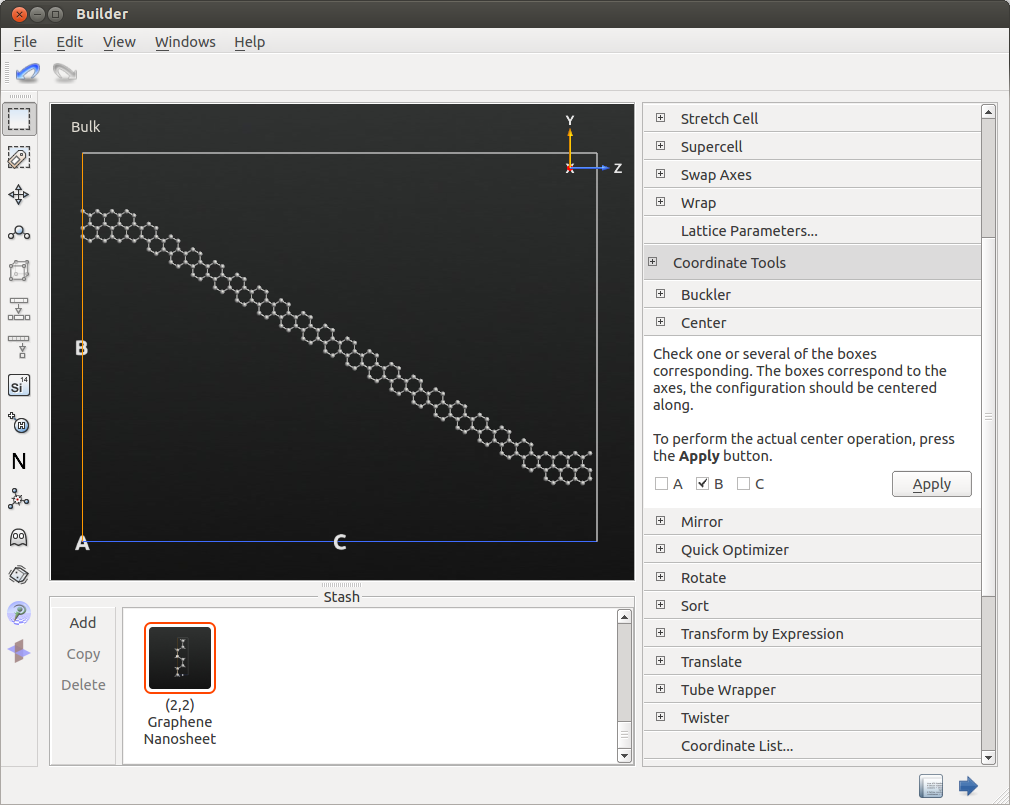Click the script window icon at bottom right
1010x805 pixels.
(931, 786)
